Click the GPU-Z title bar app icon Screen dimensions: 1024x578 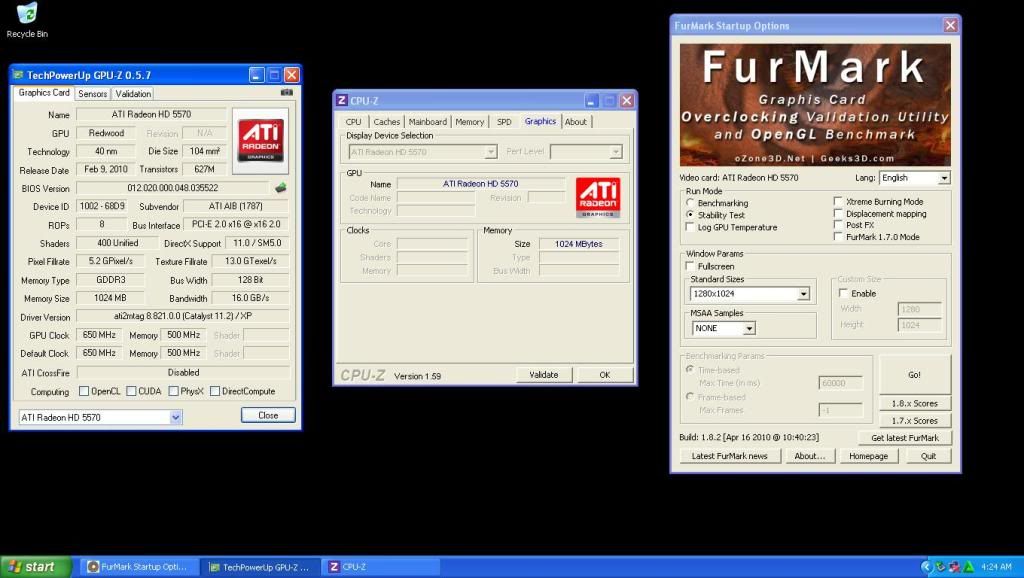point(18,74)
